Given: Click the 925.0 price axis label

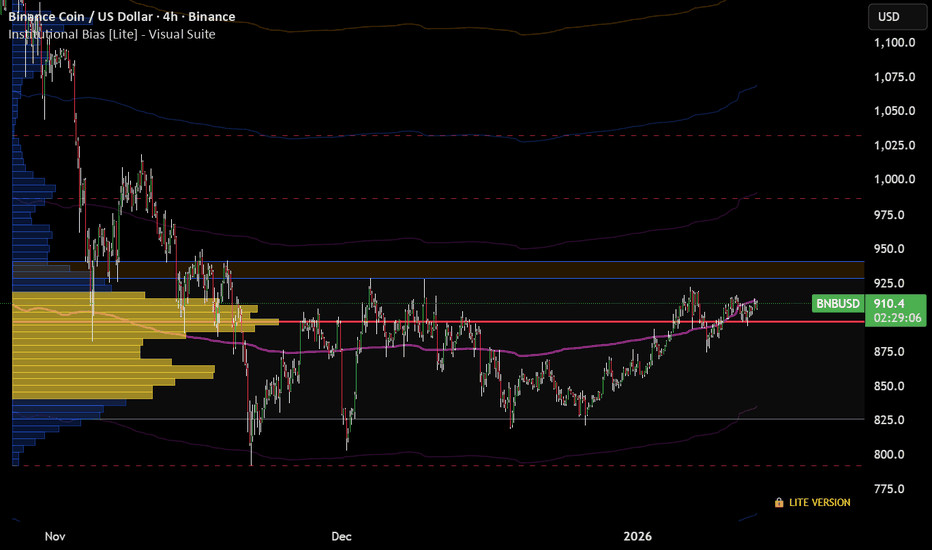Looking at the screenshot, I should (x=889, y=284).
